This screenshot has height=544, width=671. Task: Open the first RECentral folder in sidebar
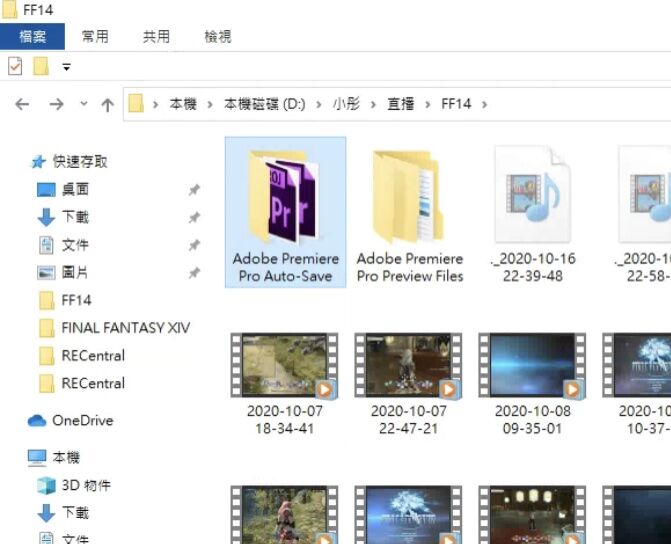coord(93,355)
